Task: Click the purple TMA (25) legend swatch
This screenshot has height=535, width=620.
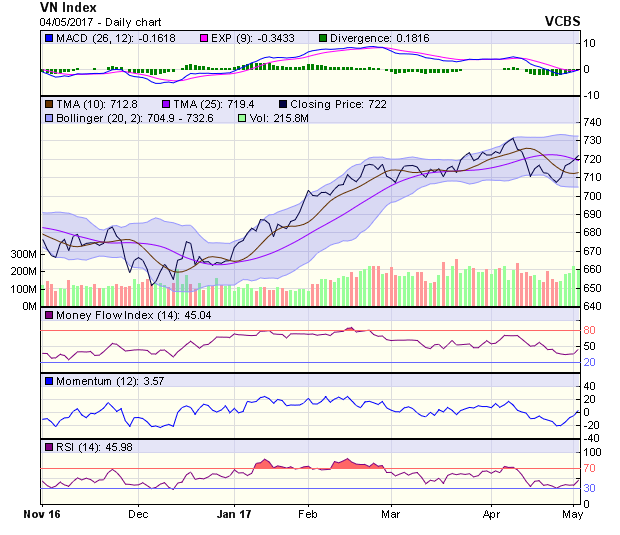Action: pyautogui.click(x=166, y=104)
